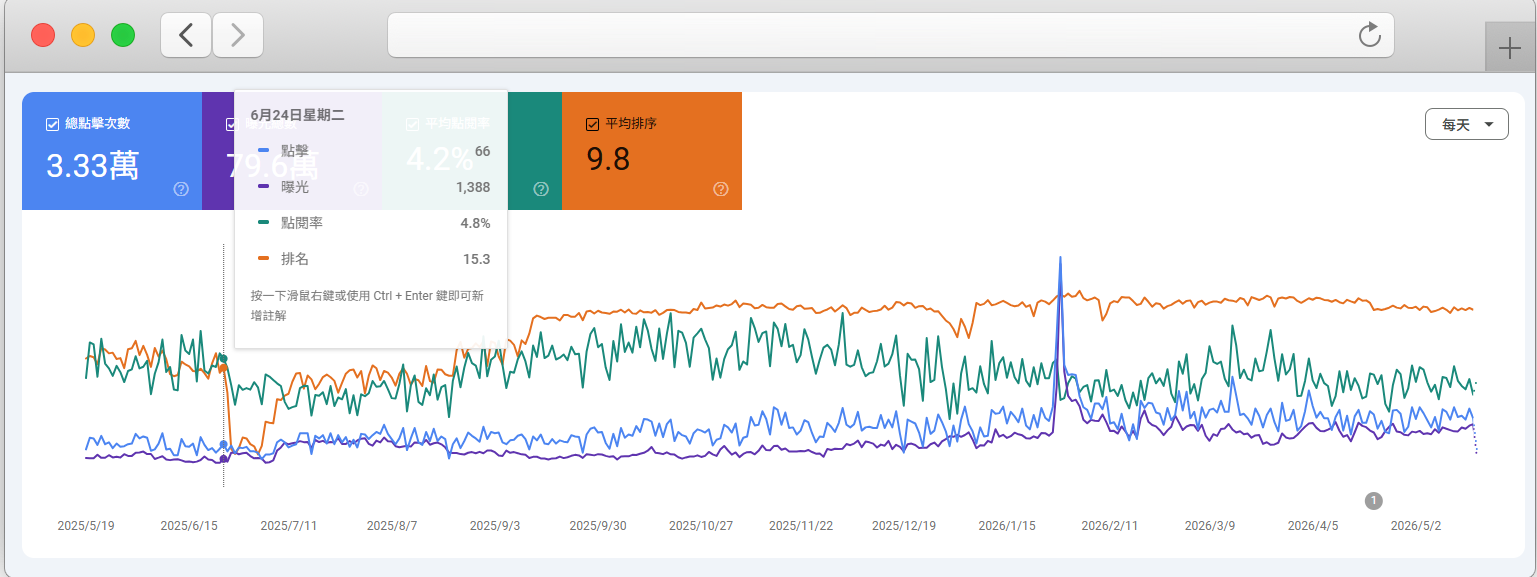The height and width of the screenshot is (577, 1537).
Task: Expand the 每天 granularity dropdown
Action: pyautogui.click(x=1466, y=125)
